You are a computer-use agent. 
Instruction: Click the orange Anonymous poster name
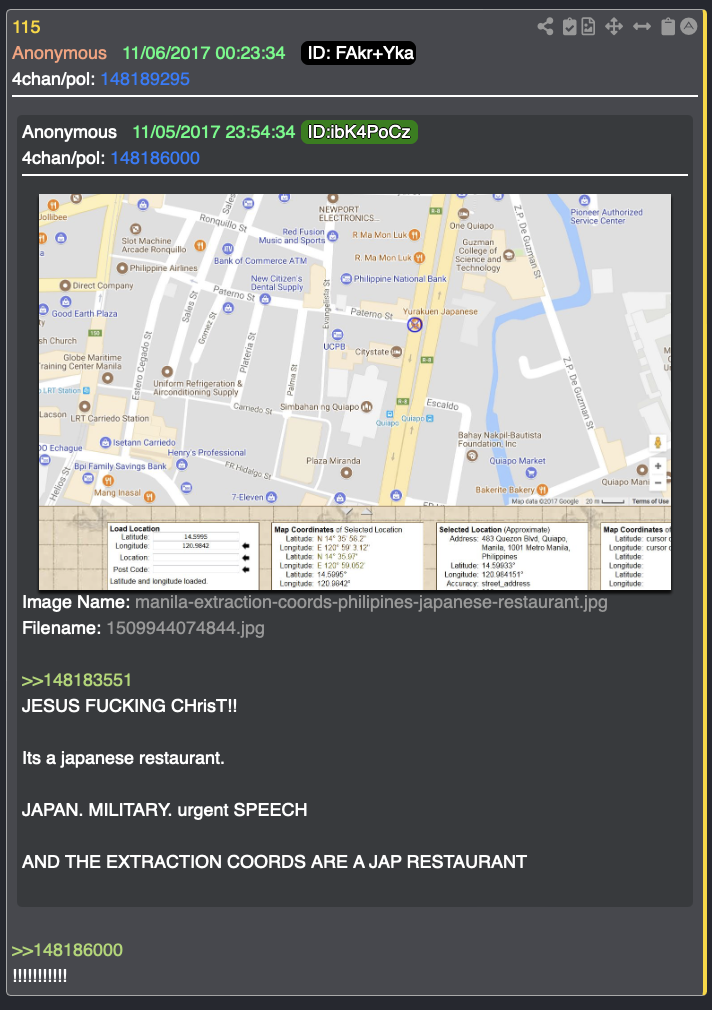click(x=59, y=53)
